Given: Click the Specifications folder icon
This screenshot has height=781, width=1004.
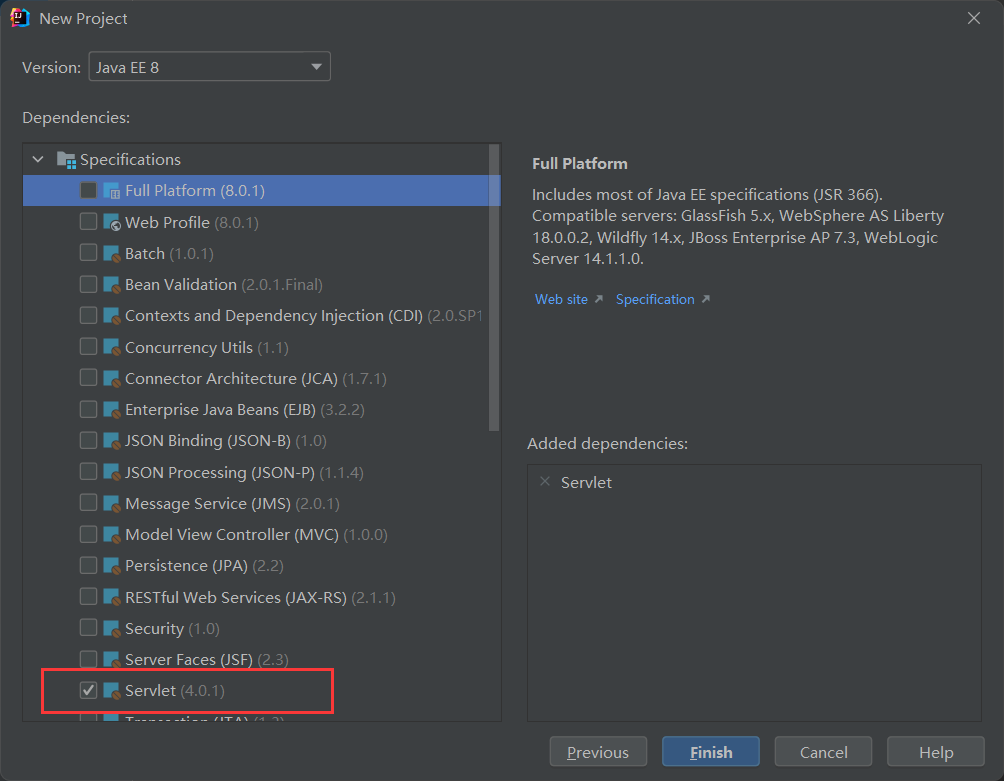Looking at the screenshot, I should point(66,159).
